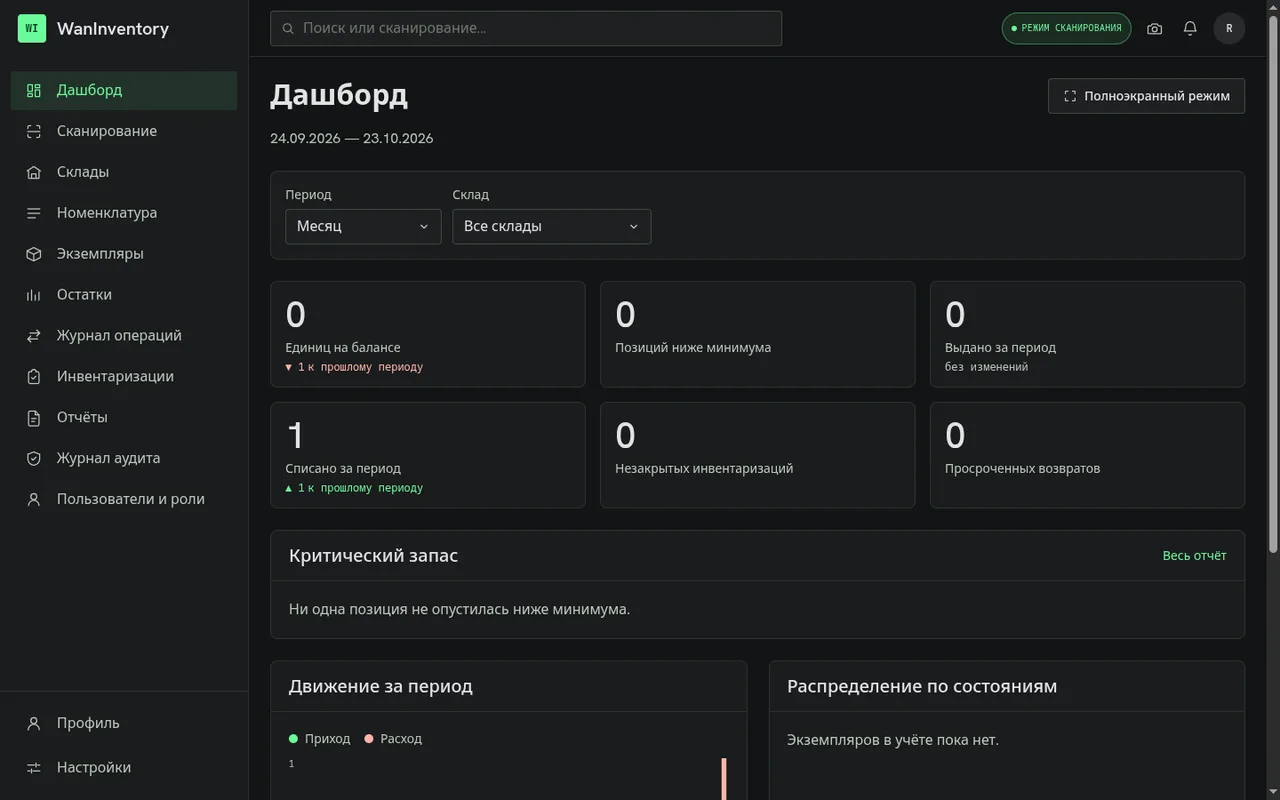This screenshot has height=800, width=1280.
Task: Click the Журнал аудита shield icon
Action: coord(34,459)
